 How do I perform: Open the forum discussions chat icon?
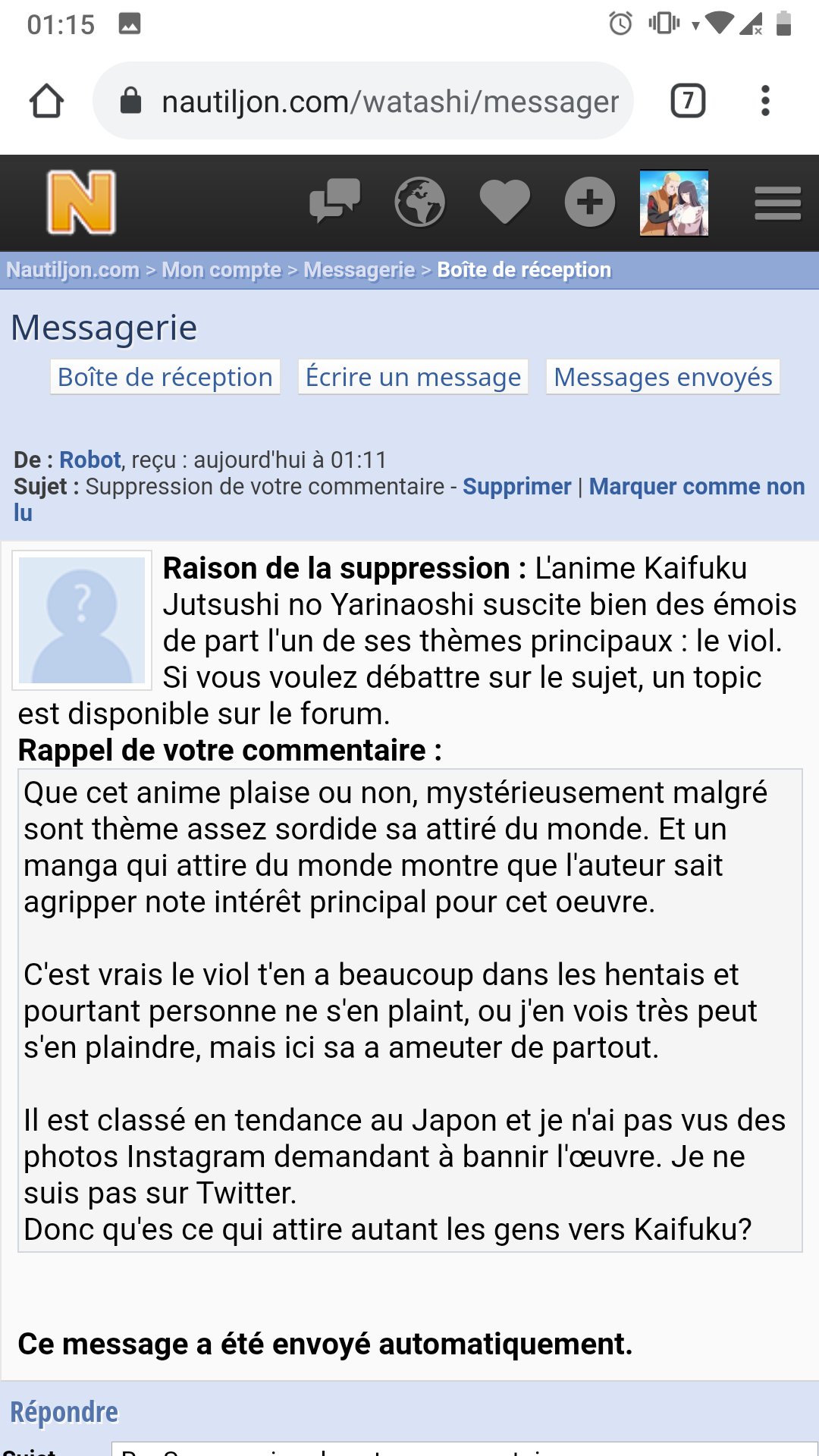point(334,201)
